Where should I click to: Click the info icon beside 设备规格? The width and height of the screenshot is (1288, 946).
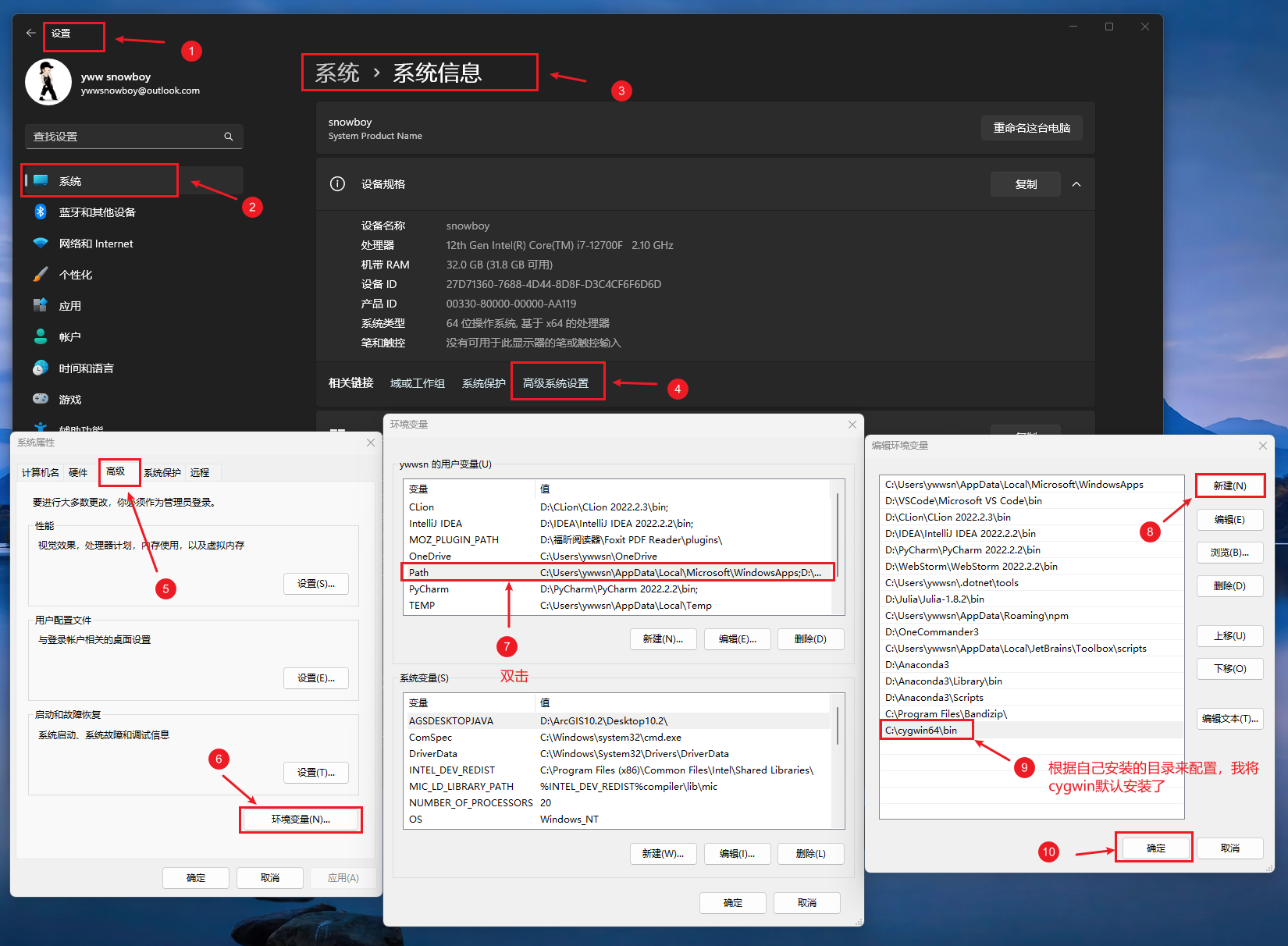pyautogui.click(x=337, y=184)
